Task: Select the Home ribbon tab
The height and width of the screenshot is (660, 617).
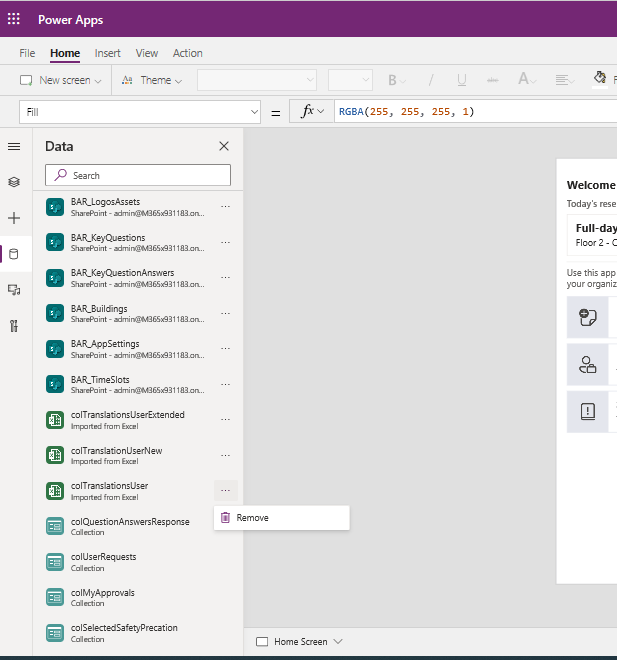Action: [x=65, y=53]
